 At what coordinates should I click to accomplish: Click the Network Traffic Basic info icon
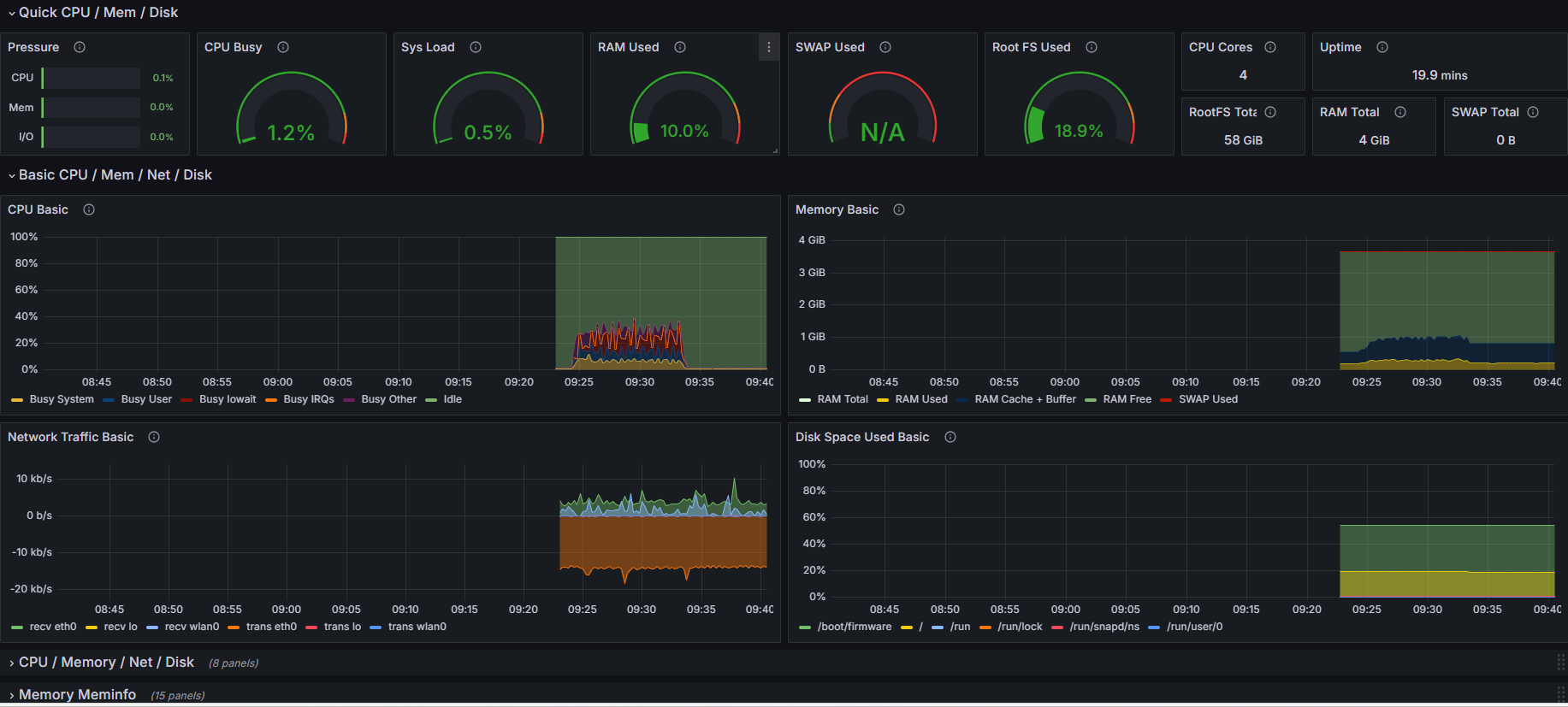(x=154, y=437)
